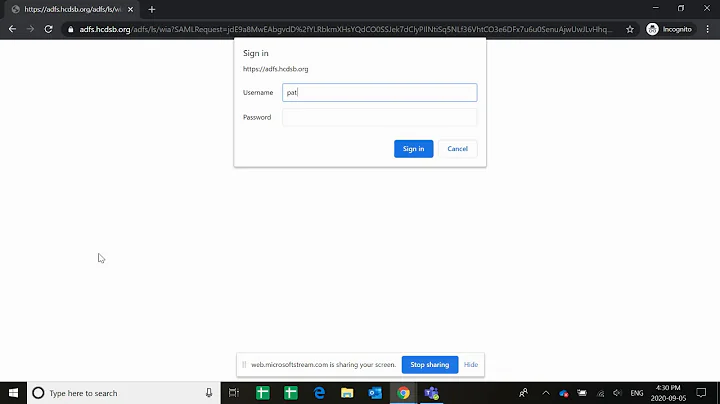
Task: Focus the address bar URL
Action: [345, 29]
